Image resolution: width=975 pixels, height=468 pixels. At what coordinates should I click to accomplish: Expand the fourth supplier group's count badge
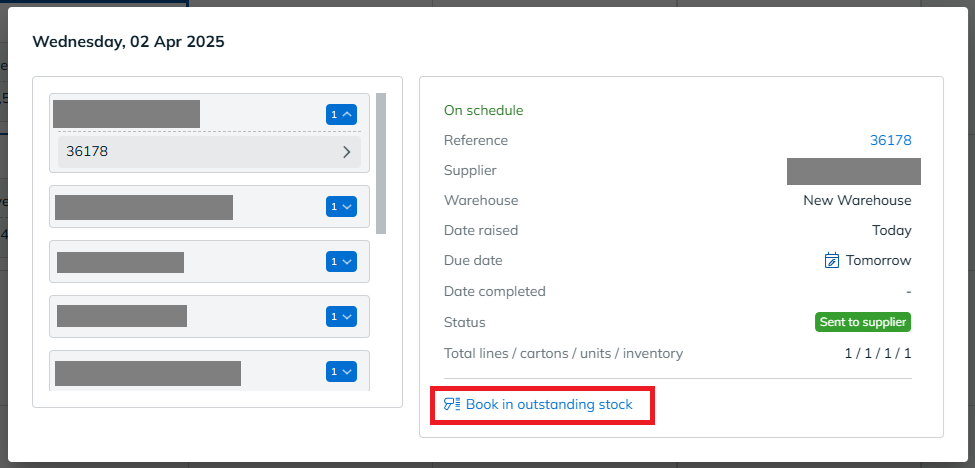click(341, 316)
